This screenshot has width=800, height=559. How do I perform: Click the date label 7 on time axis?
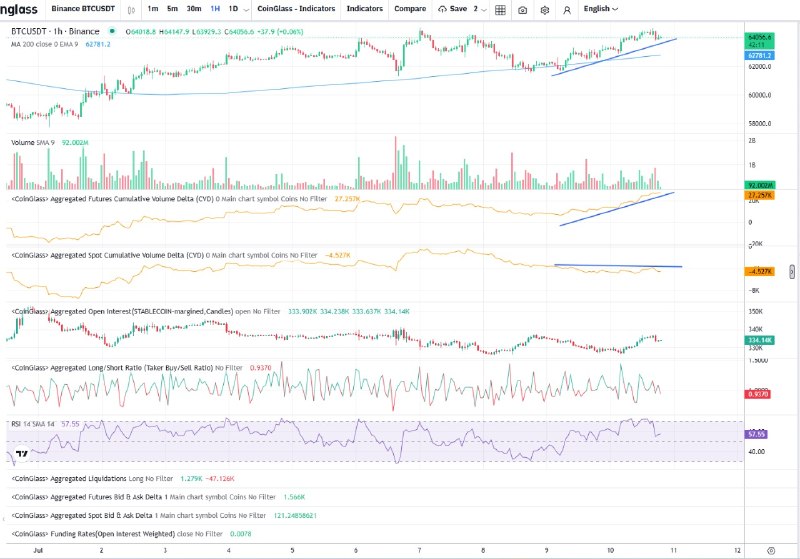click(419, 551)
